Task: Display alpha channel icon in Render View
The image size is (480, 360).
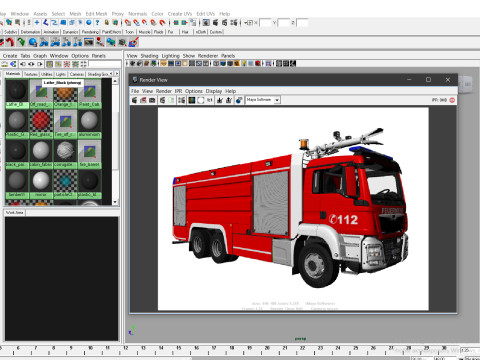Action: click(201, 100)
